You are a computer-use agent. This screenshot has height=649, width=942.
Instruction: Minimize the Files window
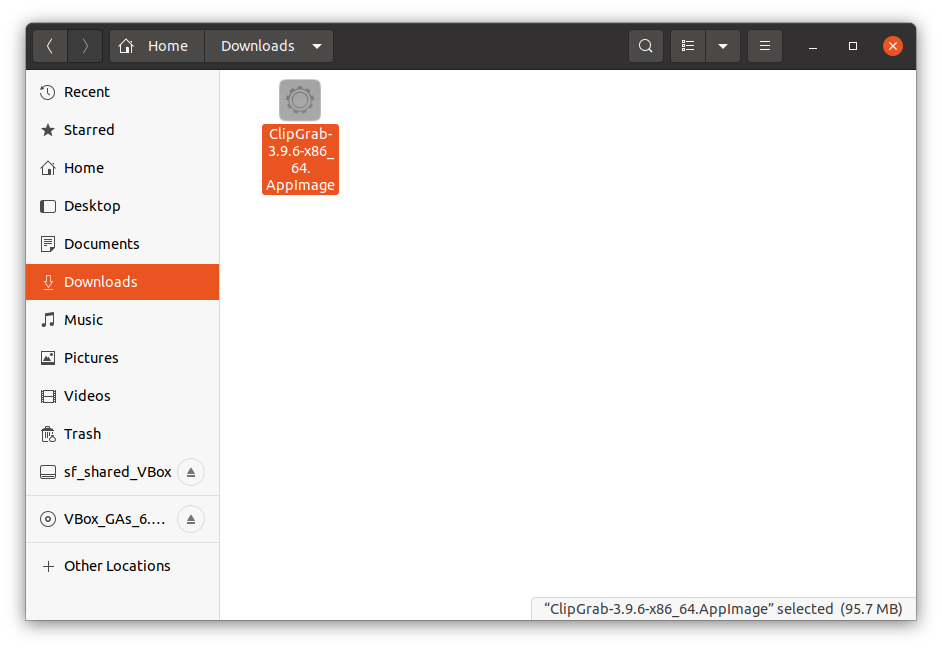(x=813, y=46)
